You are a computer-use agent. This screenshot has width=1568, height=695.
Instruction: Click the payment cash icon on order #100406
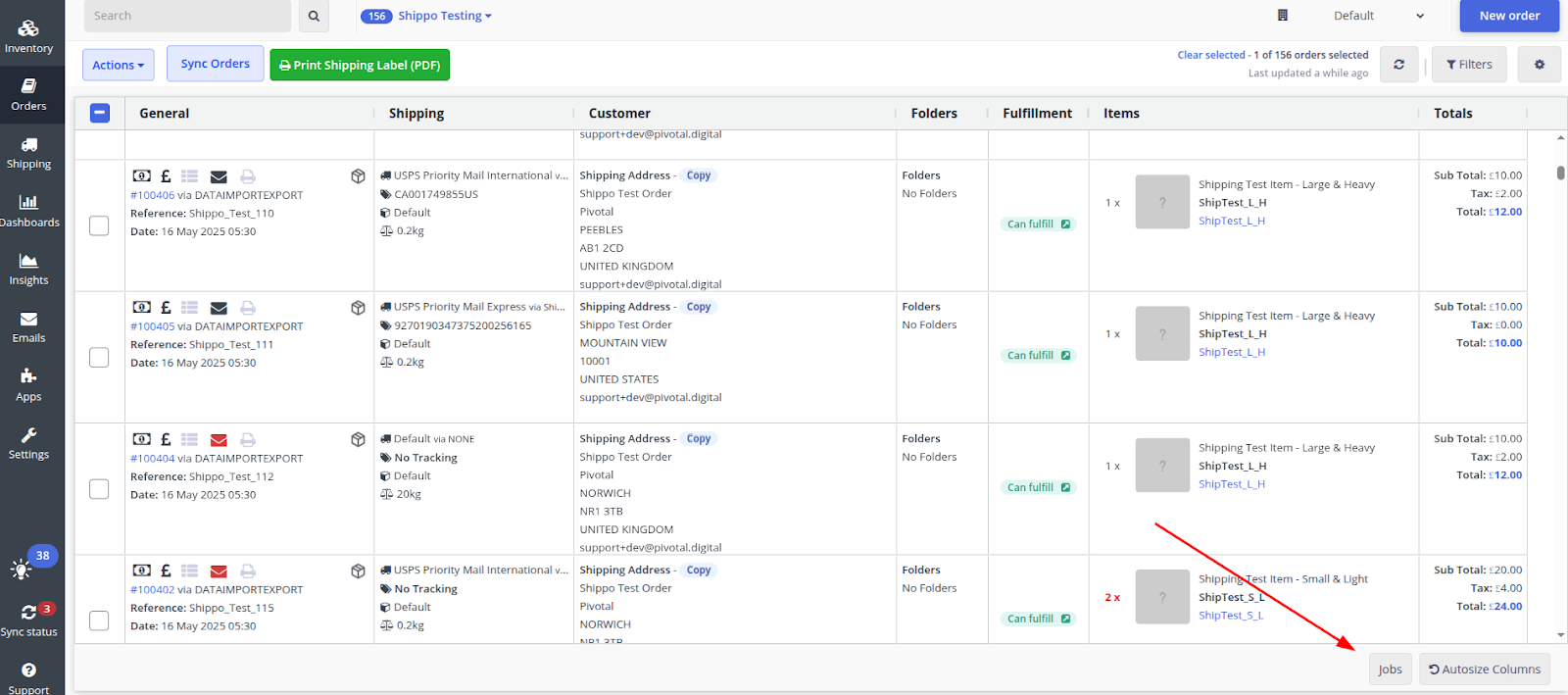pyautogui.click(x=142, y=176)
